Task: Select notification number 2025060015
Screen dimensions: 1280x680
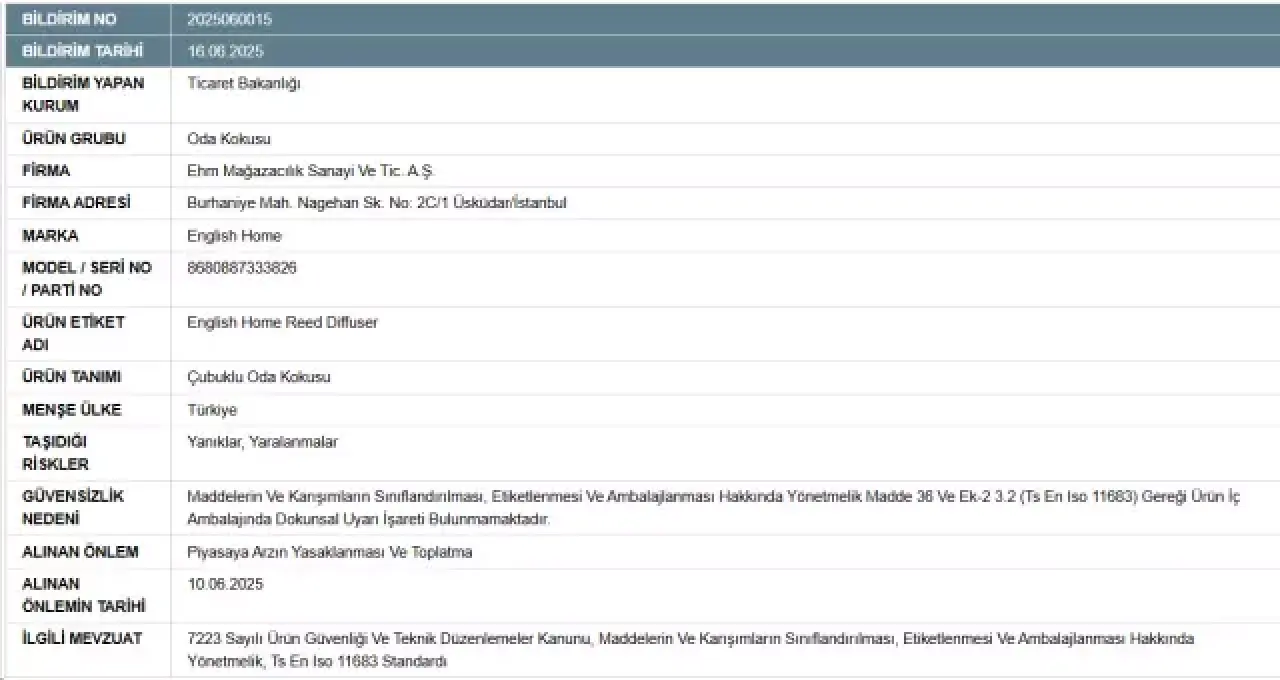Action: pyautogui.click(x=229, y=19)
